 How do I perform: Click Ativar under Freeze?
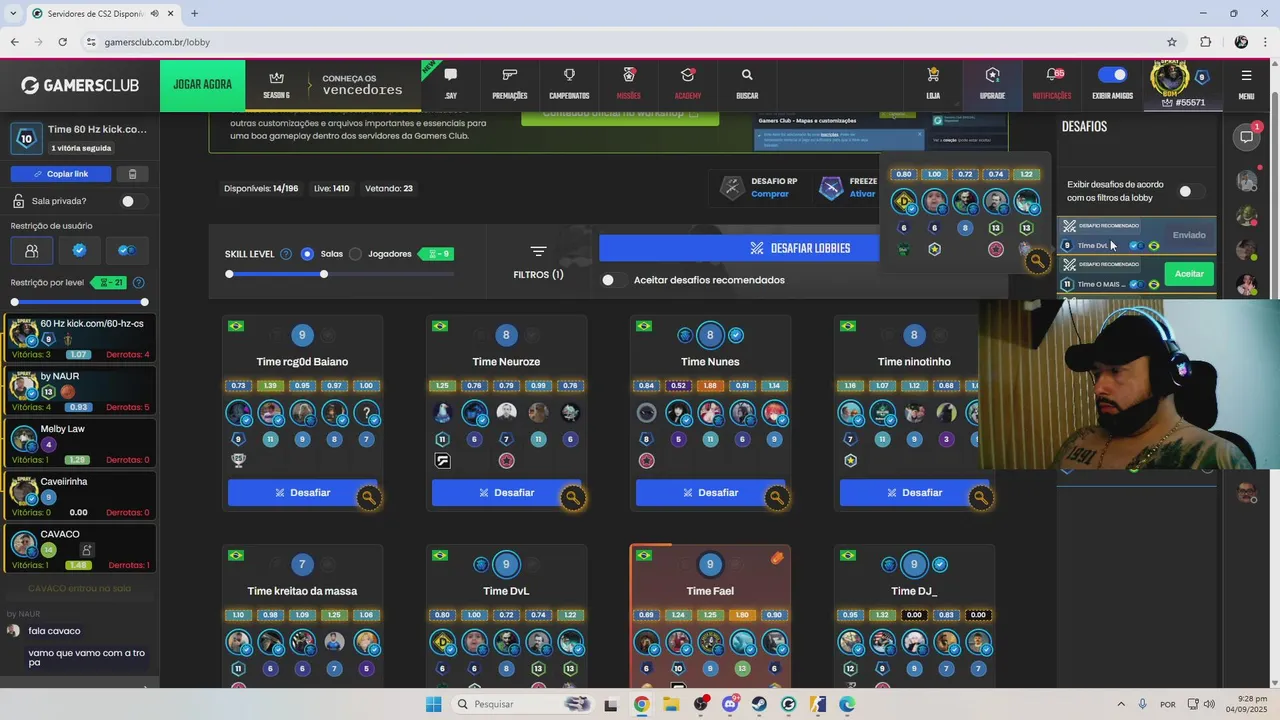point(862,194)
